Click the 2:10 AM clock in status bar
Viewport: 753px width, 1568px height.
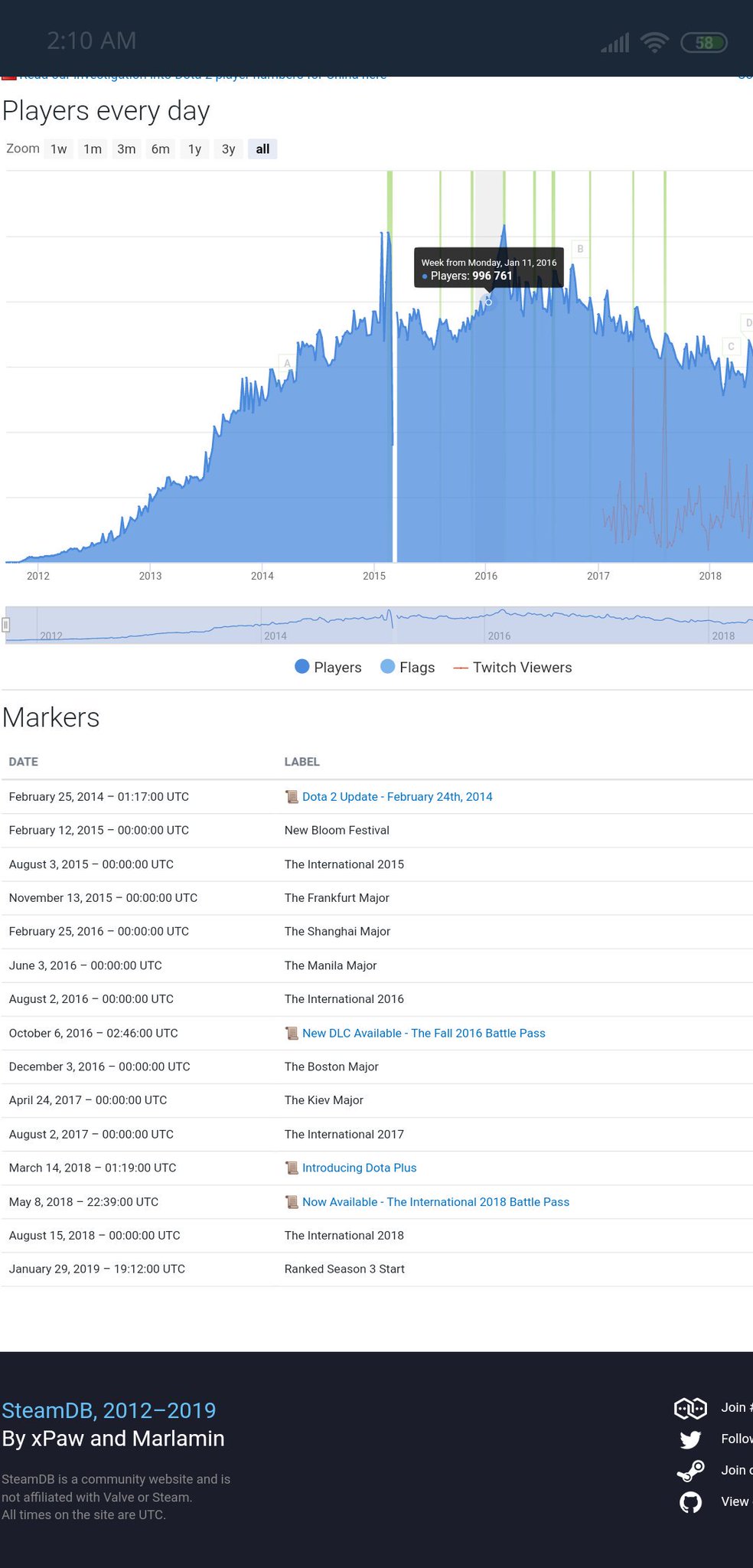coord(91,41)
